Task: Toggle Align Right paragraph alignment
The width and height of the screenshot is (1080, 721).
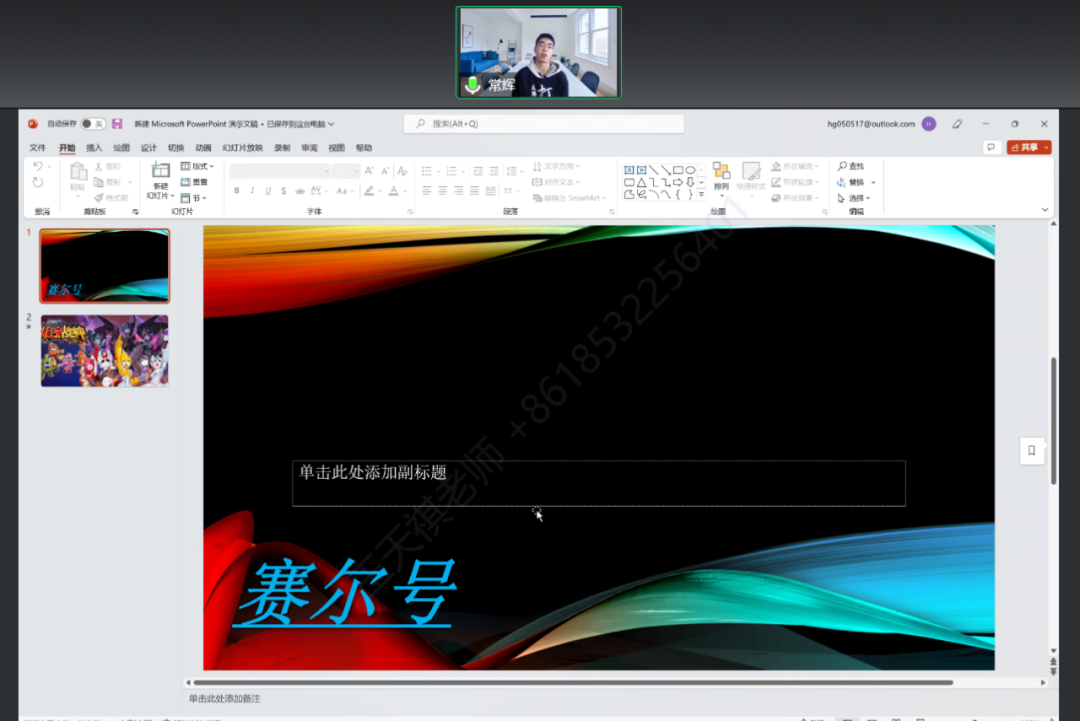Action: point(459,191)
